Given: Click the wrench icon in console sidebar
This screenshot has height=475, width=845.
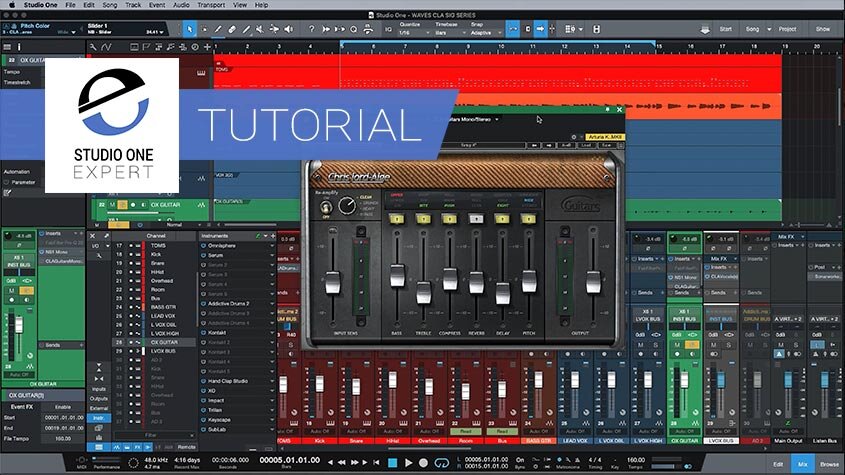Looking at the screenshot, I should coord(99,256).
